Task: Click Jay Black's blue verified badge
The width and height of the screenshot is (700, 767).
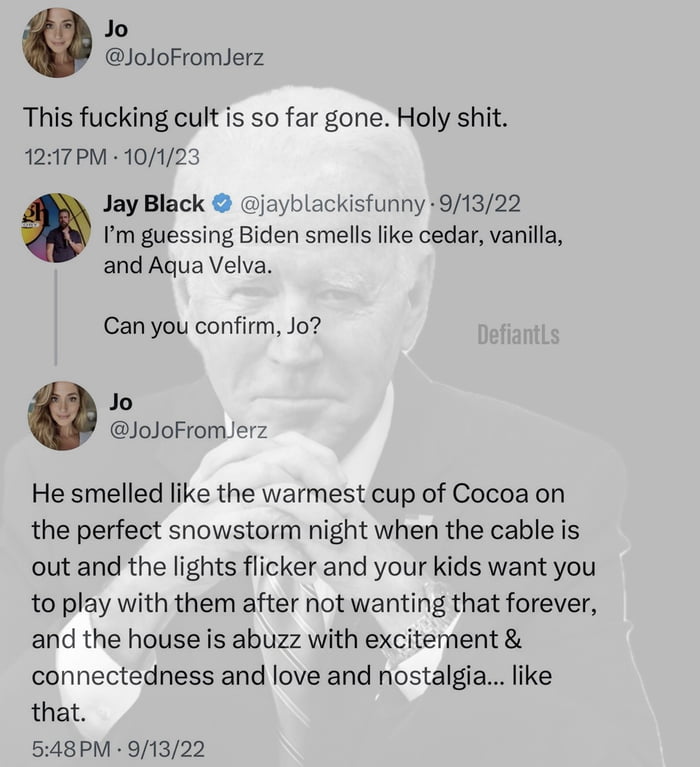Action: (x=220, y=204)
